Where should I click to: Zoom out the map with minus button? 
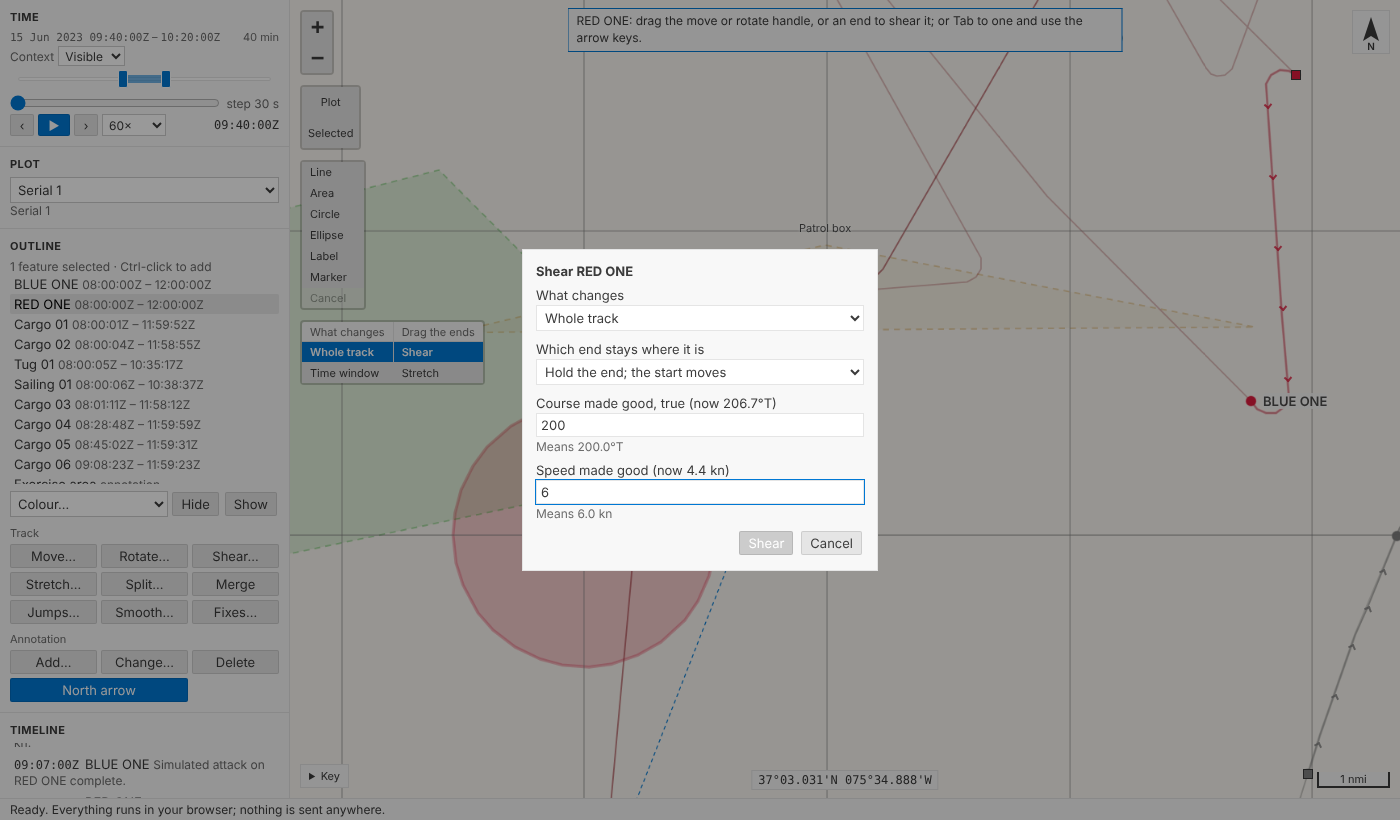point(317,58)
